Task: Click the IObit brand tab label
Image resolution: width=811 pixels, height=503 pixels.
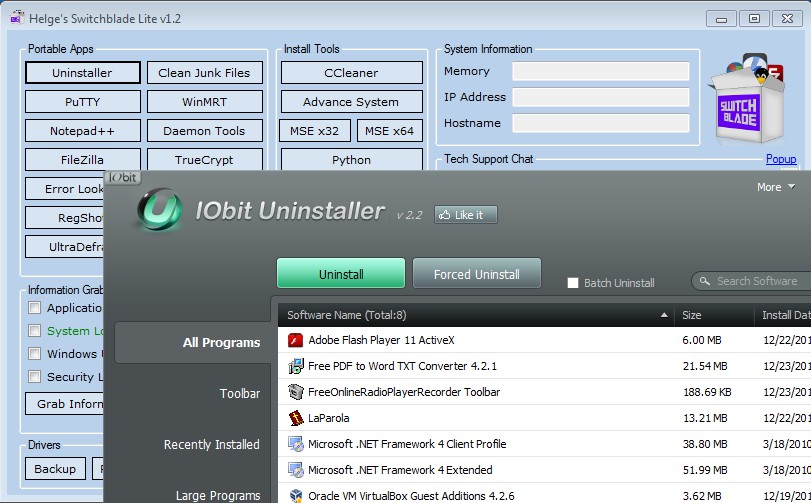Action: tap(123, 177)
